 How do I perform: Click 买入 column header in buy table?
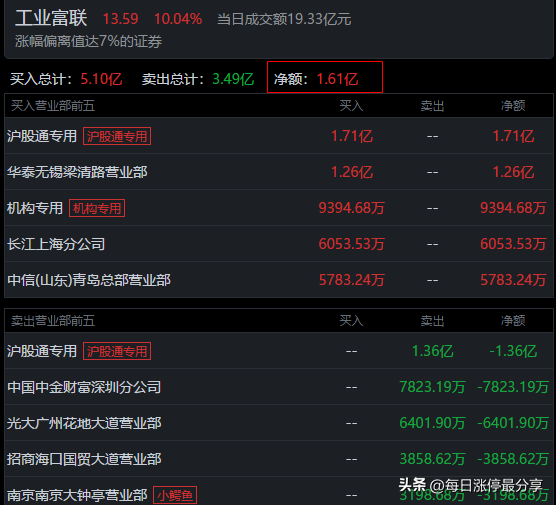(351, 106)
